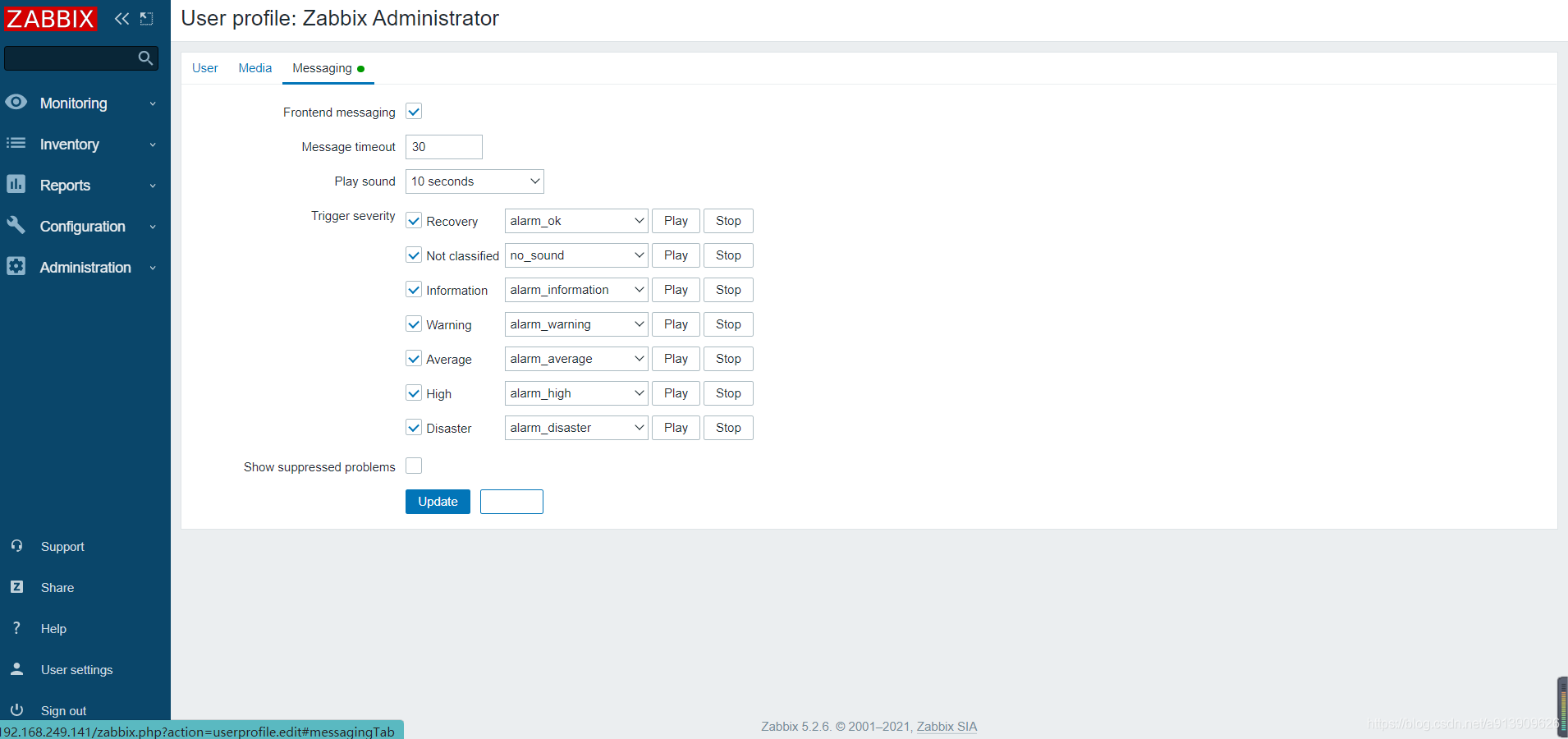Screen dimensions: 1568x739
Task: Click the Help question mark icon
Action: pyautogui.click(x=16, y=628)
